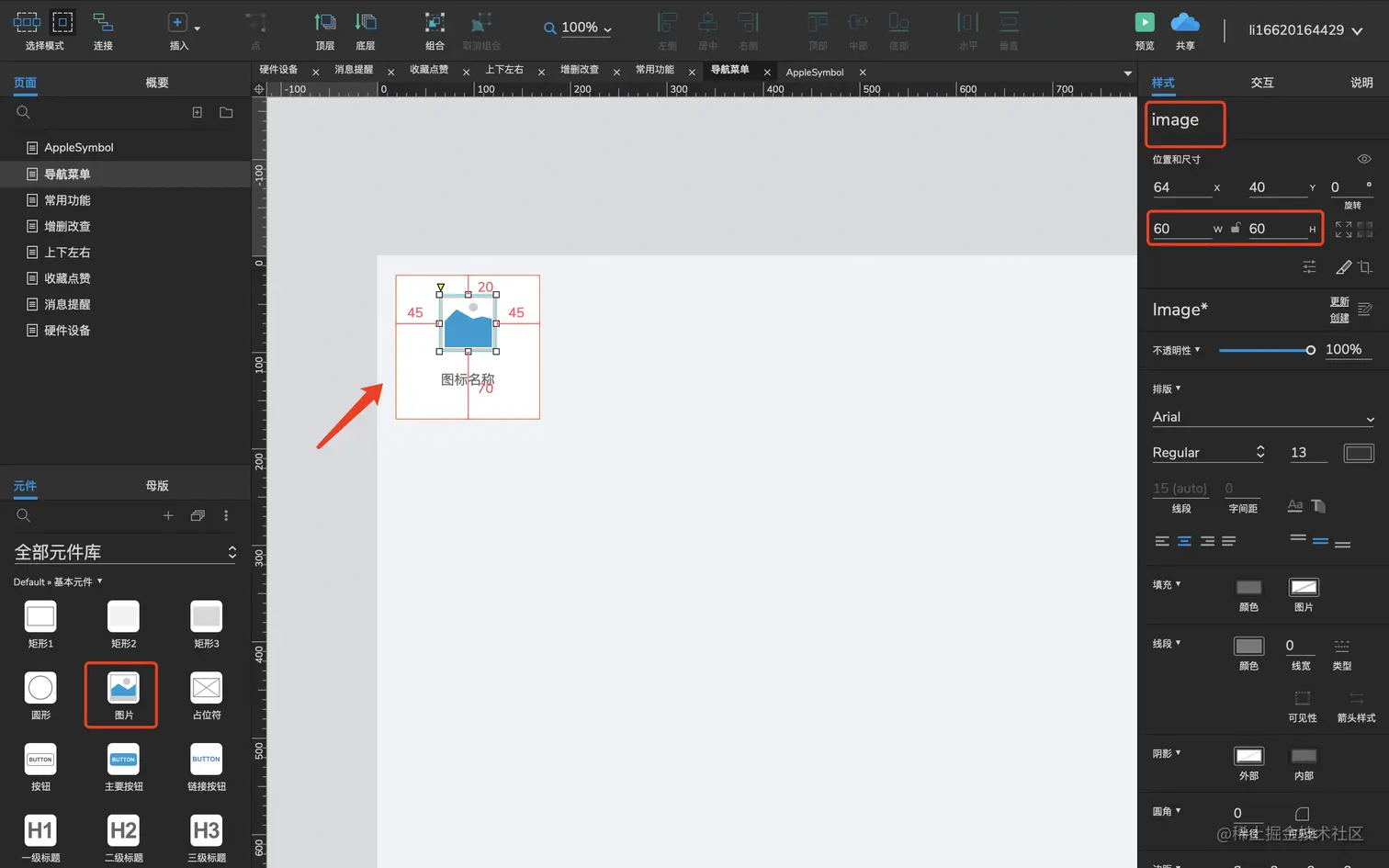Click the search icon in pages panel

[24, 112]
